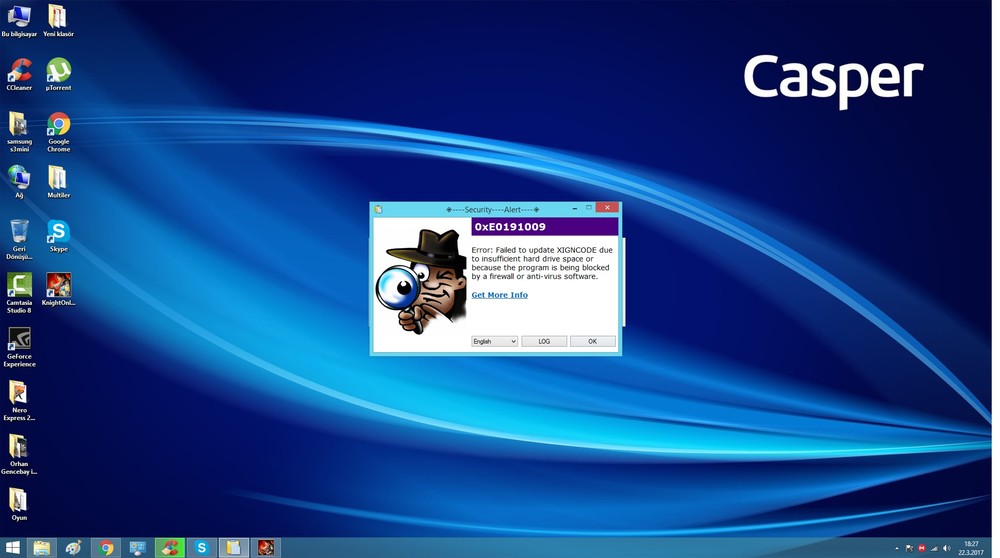
Task: Open the language dropdown showing English
Action: pyautogui.click(x=494, y=341)
